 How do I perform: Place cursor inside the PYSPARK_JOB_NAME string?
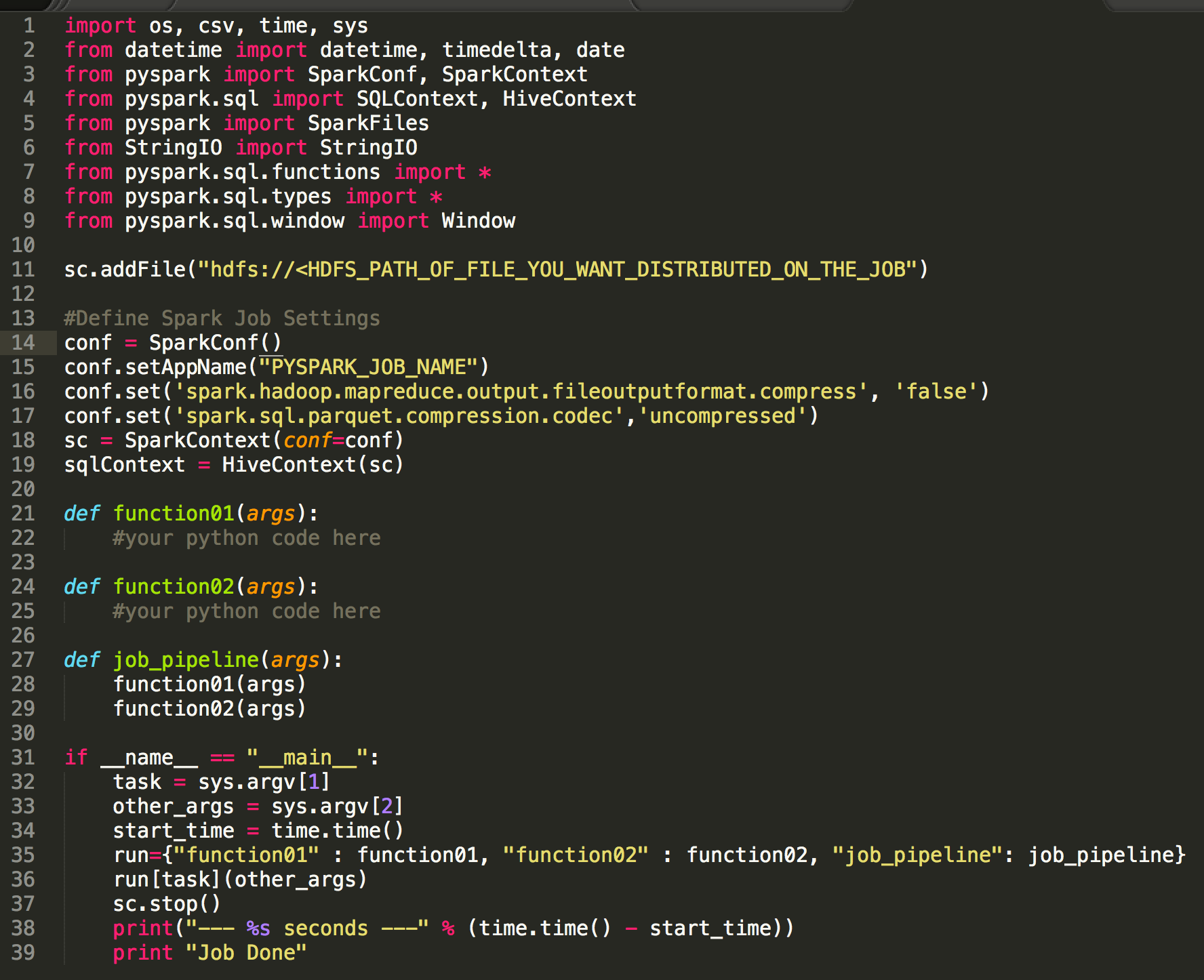366,367
